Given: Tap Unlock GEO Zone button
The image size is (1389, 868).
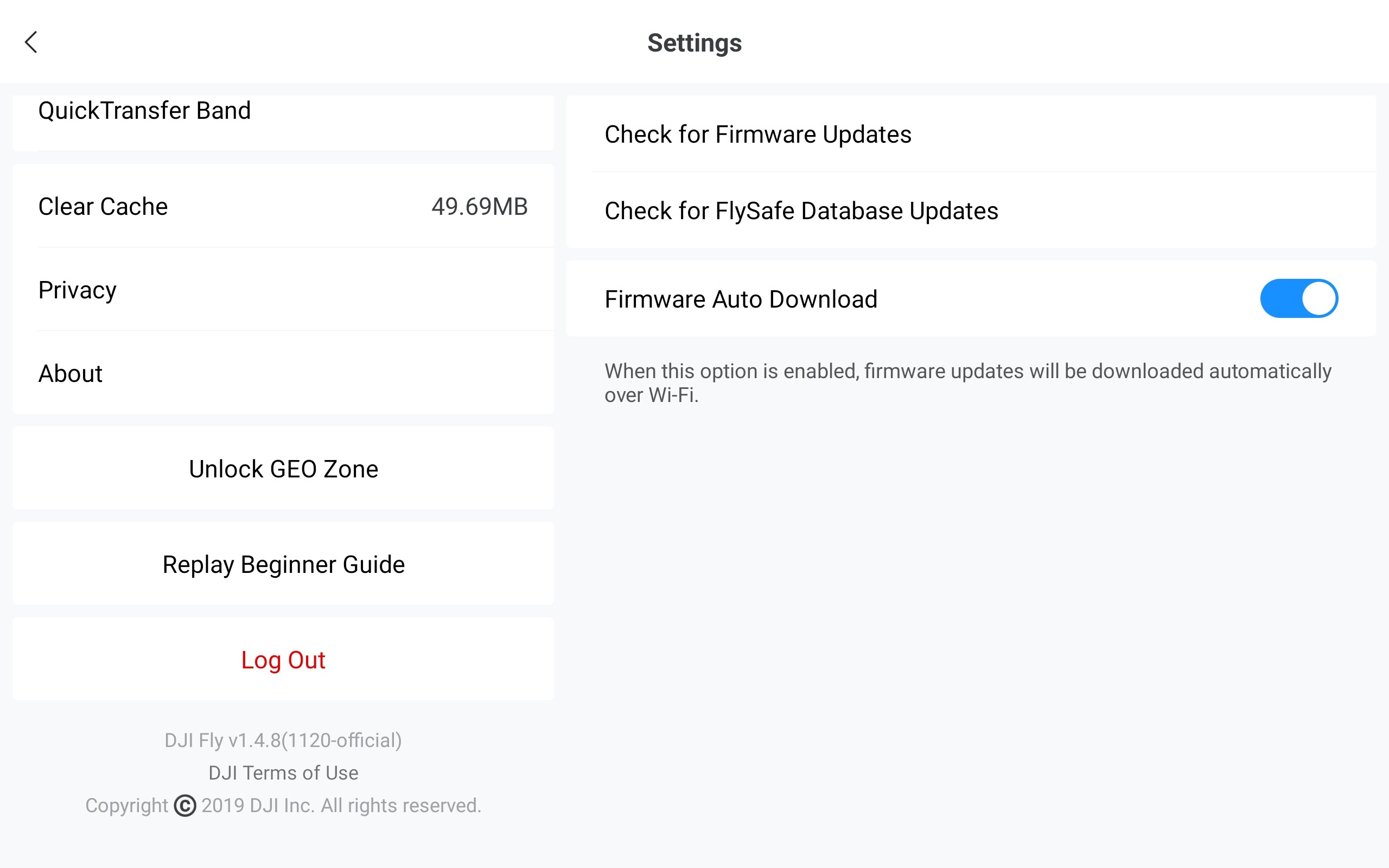Looking at the screenshot, I should [x=283, y=468].
